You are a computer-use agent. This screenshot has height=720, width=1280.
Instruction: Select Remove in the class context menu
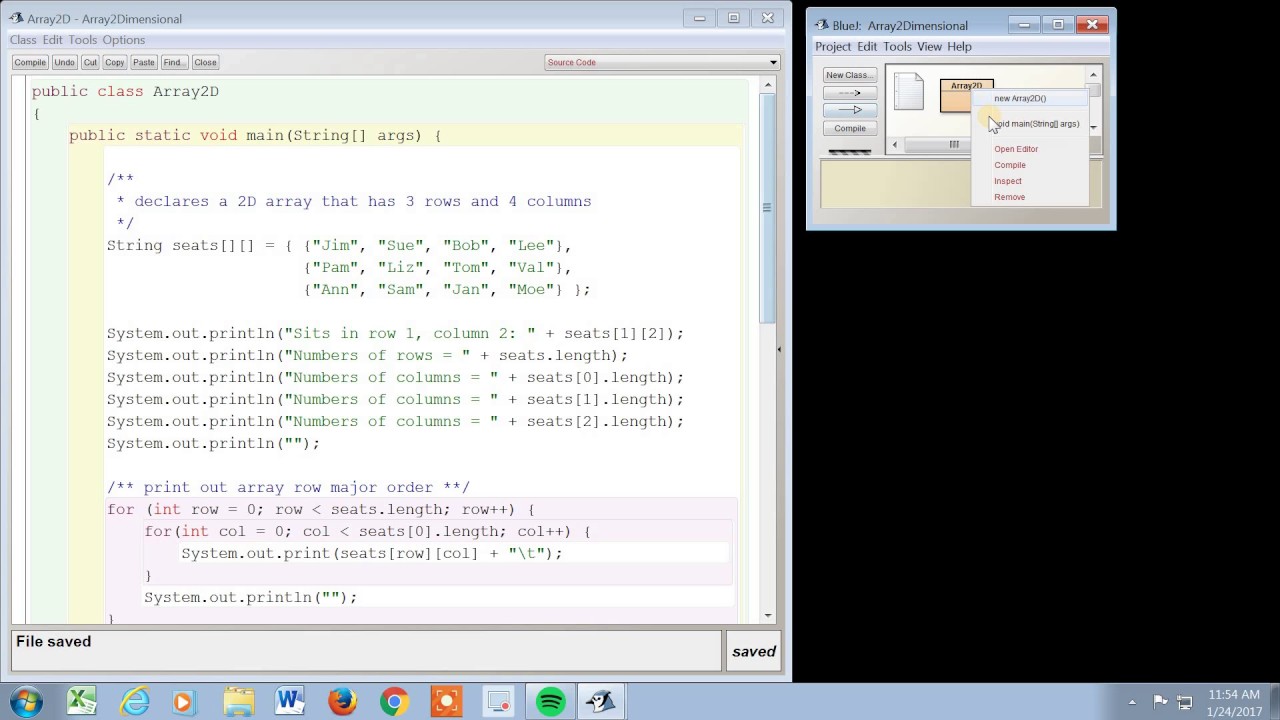(1030, 197)
